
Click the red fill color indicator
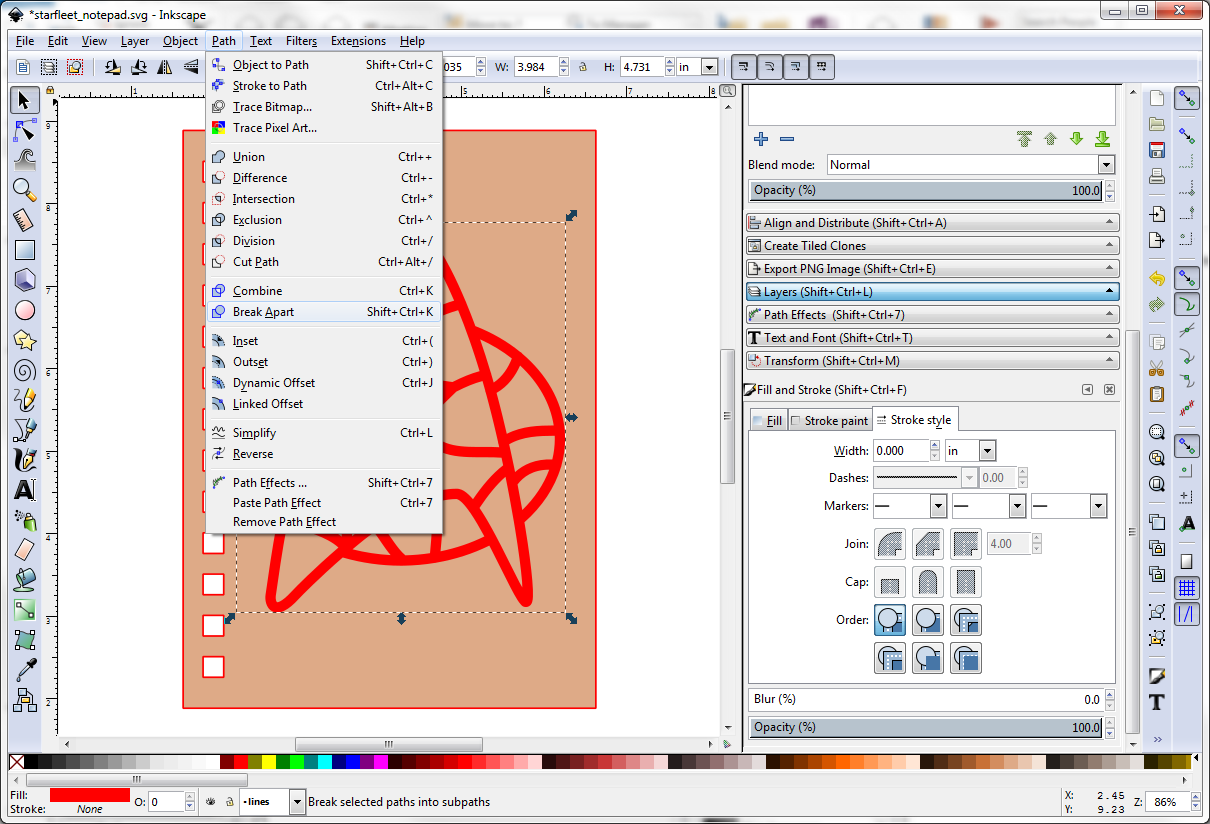[x=89, y=795]
